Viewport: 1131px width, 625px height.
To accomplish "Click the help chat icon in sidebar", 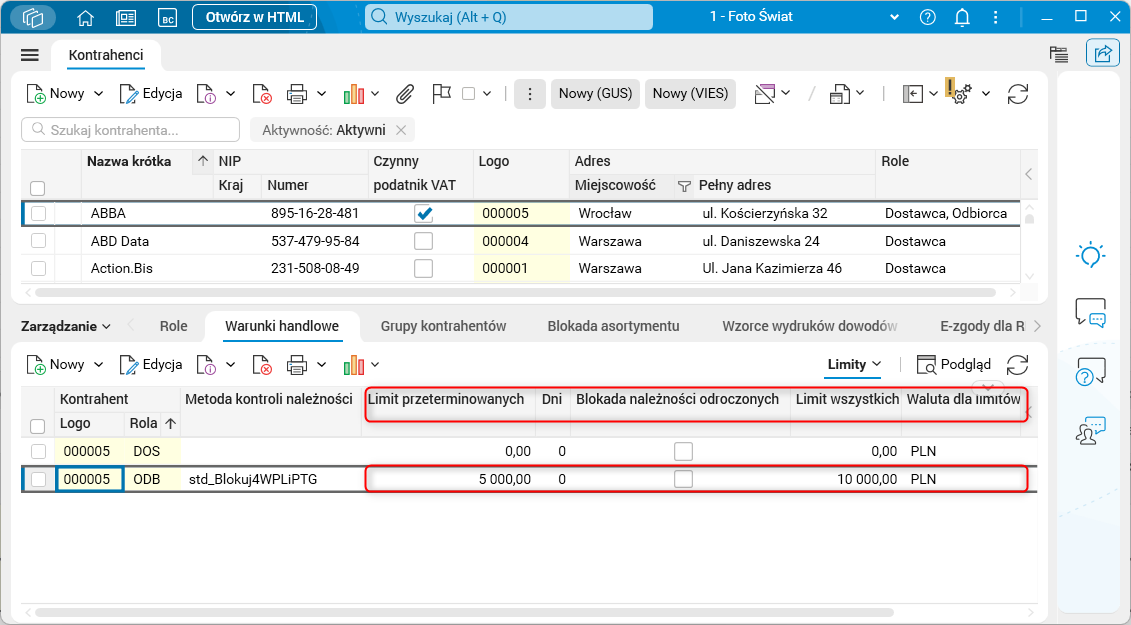I will (x=1090, y=372).
